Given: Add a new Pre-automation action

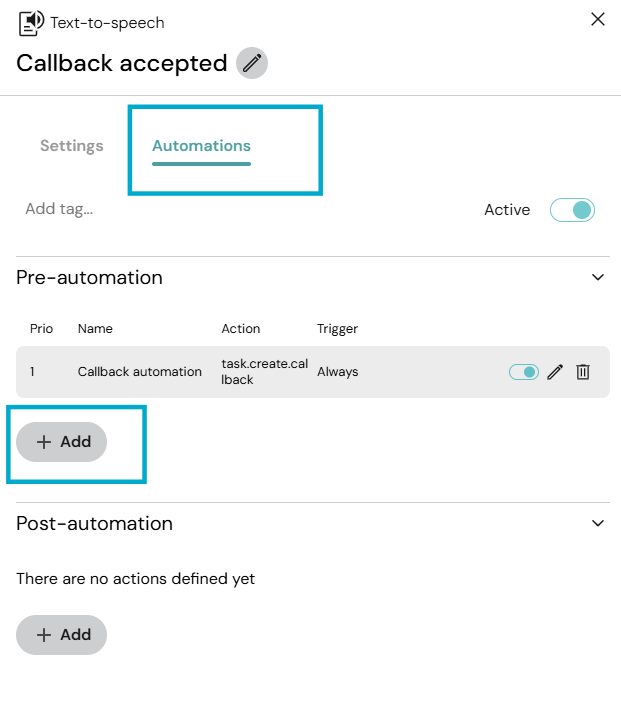Looking at the screenshot, I should point(61,442).
